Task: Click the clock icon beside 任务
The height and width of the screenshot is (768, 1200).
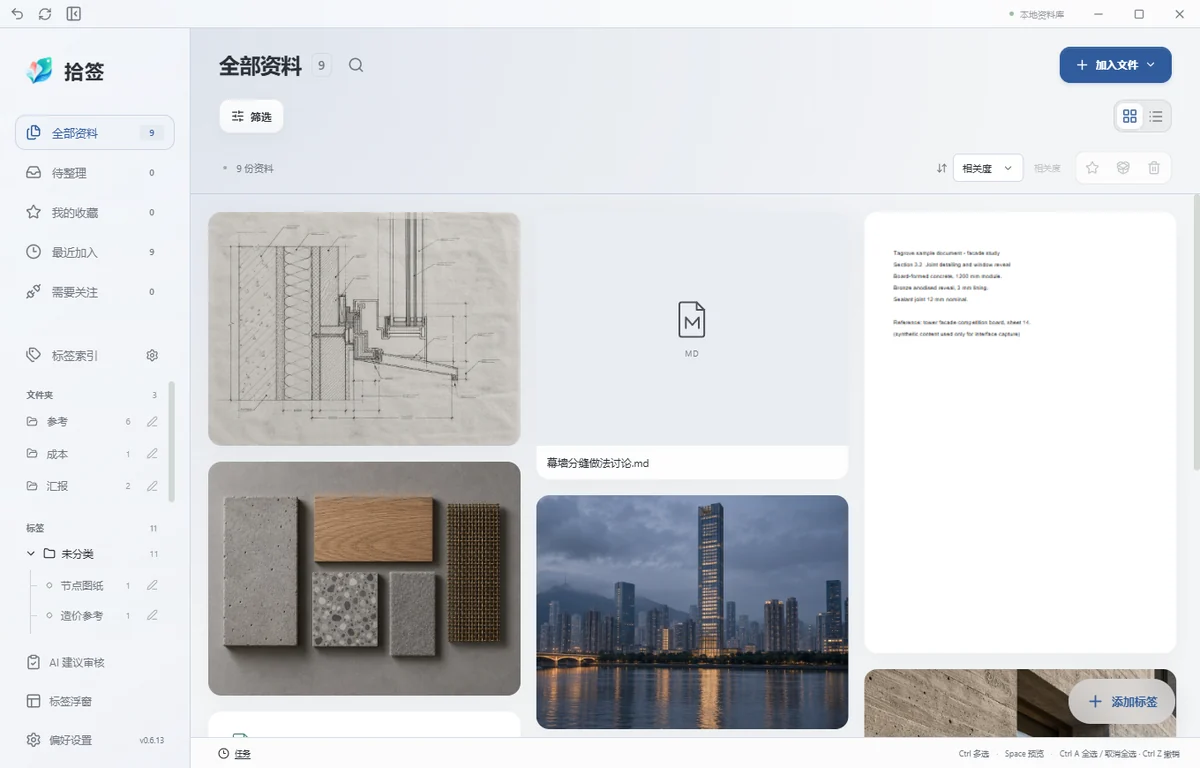Action: click(224, 754)
